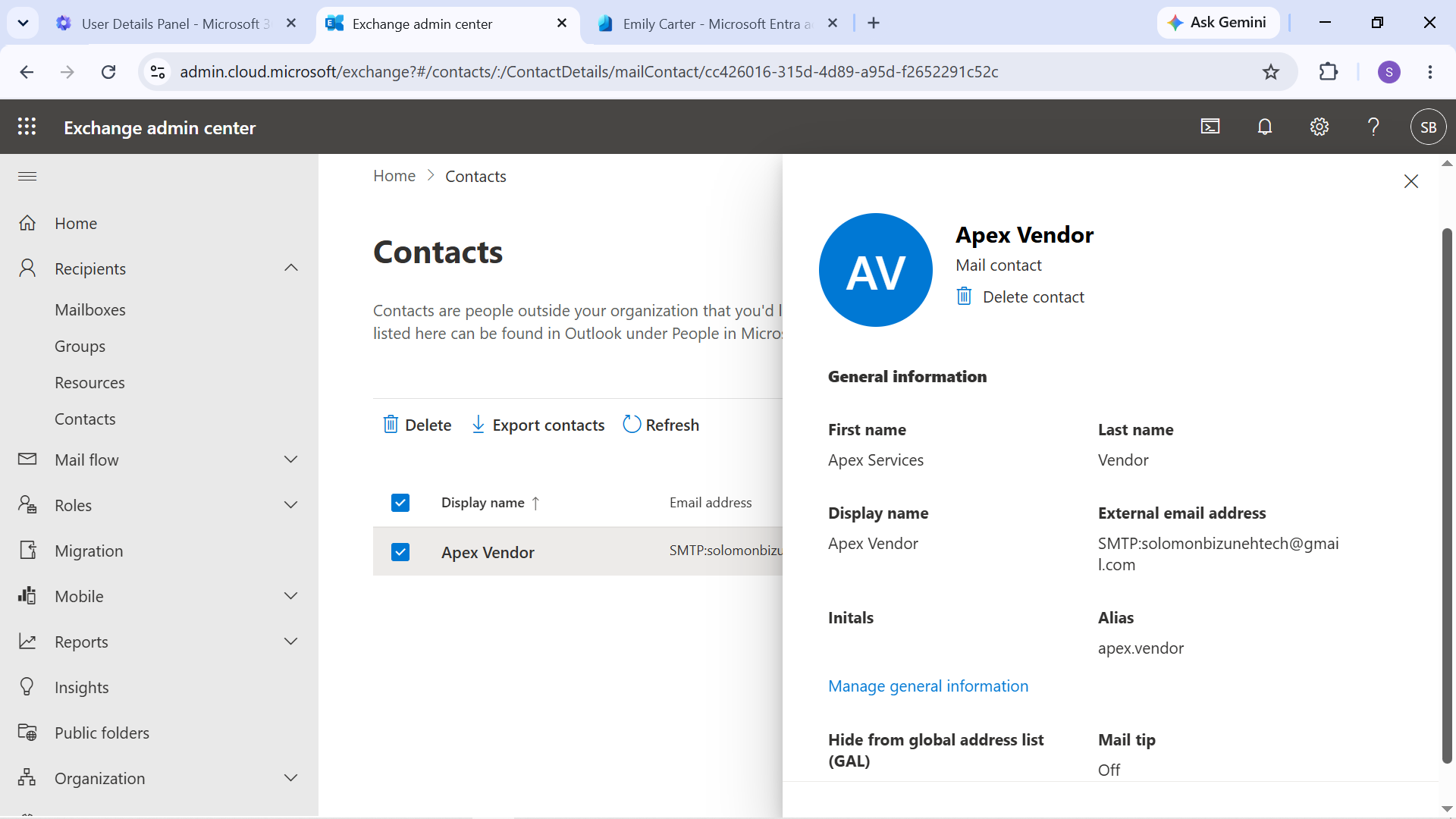
Task: Click the Apex Vendor display name row
Action: pos(488,552)
